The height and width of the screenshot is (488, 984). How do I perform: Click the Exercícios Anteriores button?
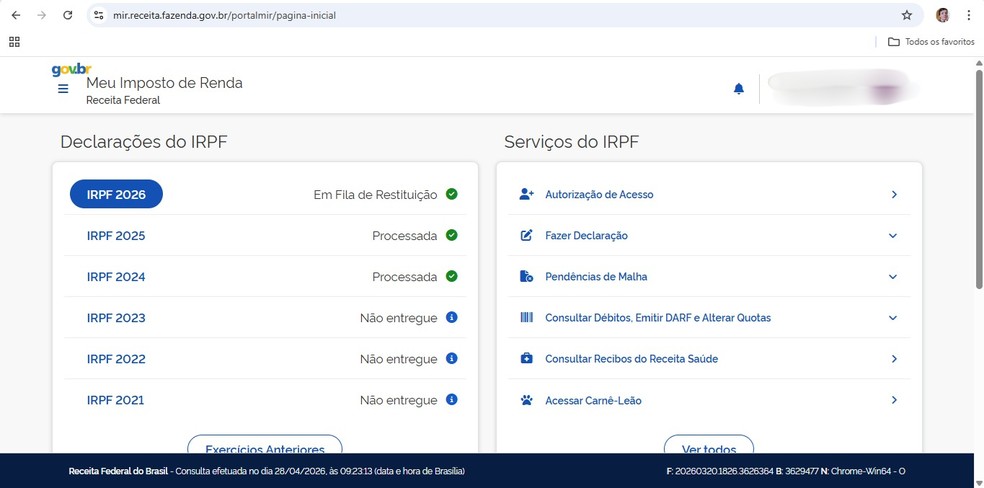coord(264,448)
